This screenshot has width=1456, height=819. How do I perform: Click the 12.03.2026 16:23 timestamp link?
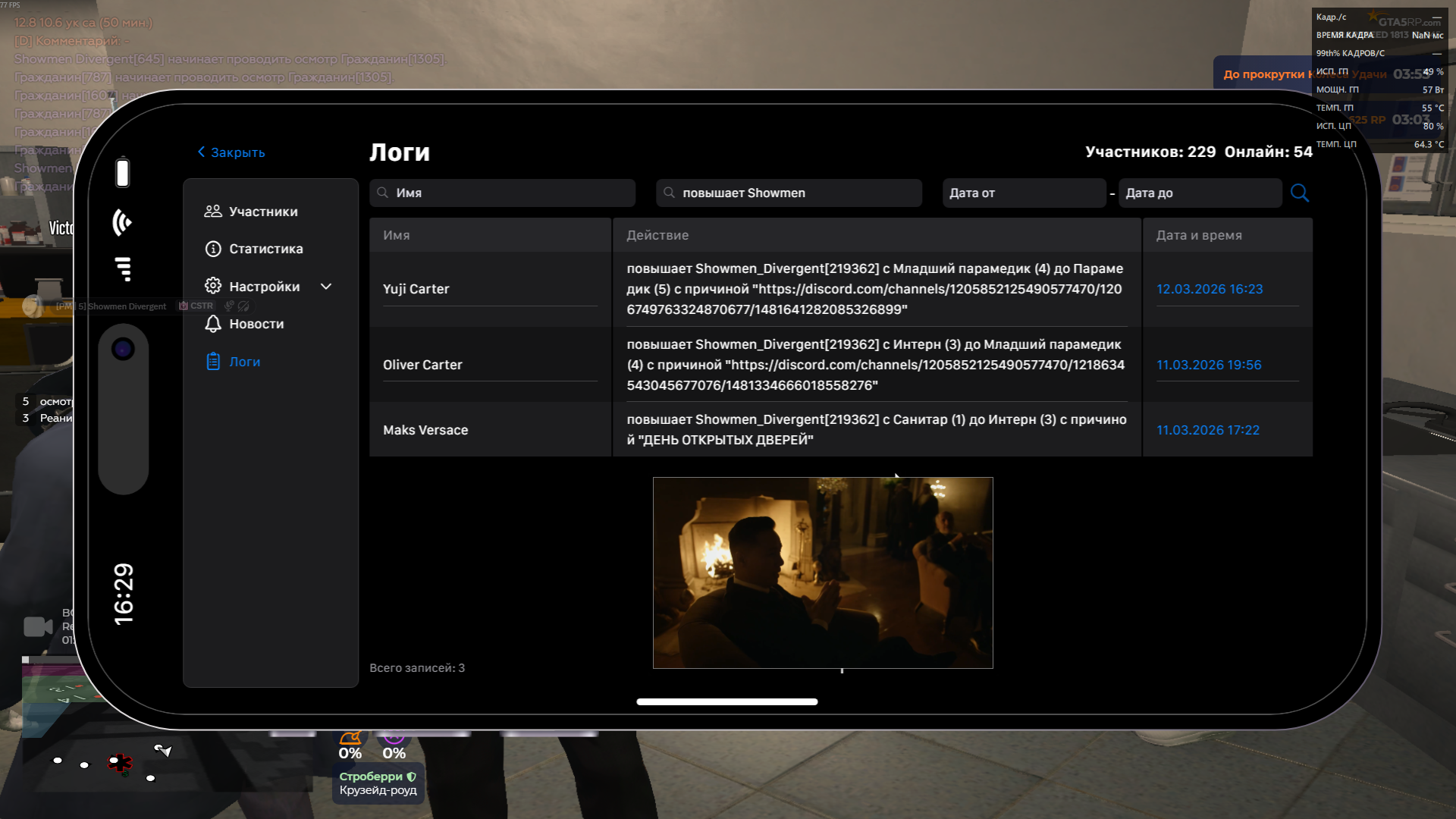[x=1210, y=289]
